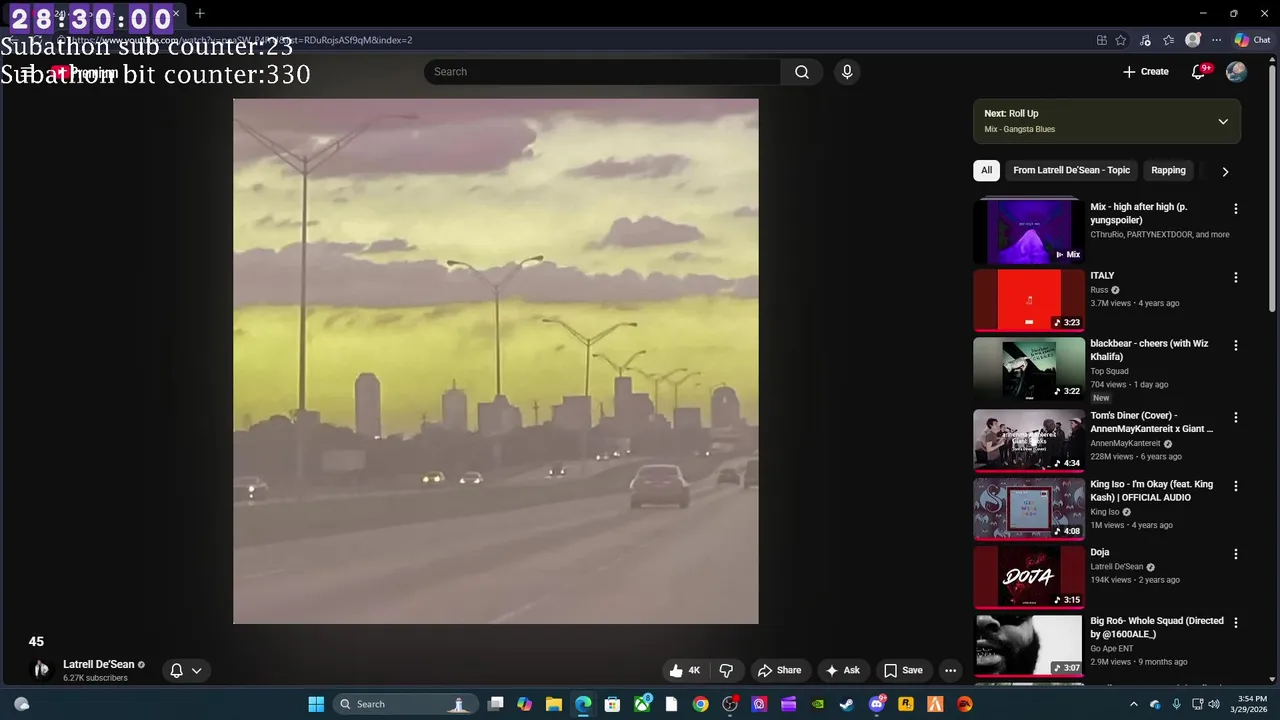Open Discord from the taskbar

877,704
